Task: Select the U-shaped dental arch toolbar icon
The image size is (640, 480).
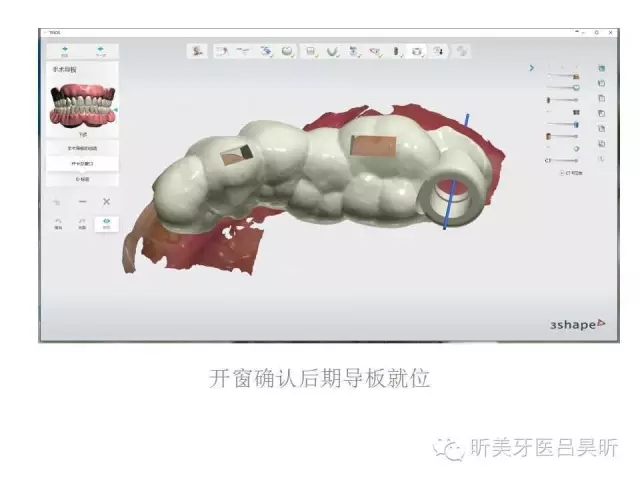Action: (x=333, y=50)
